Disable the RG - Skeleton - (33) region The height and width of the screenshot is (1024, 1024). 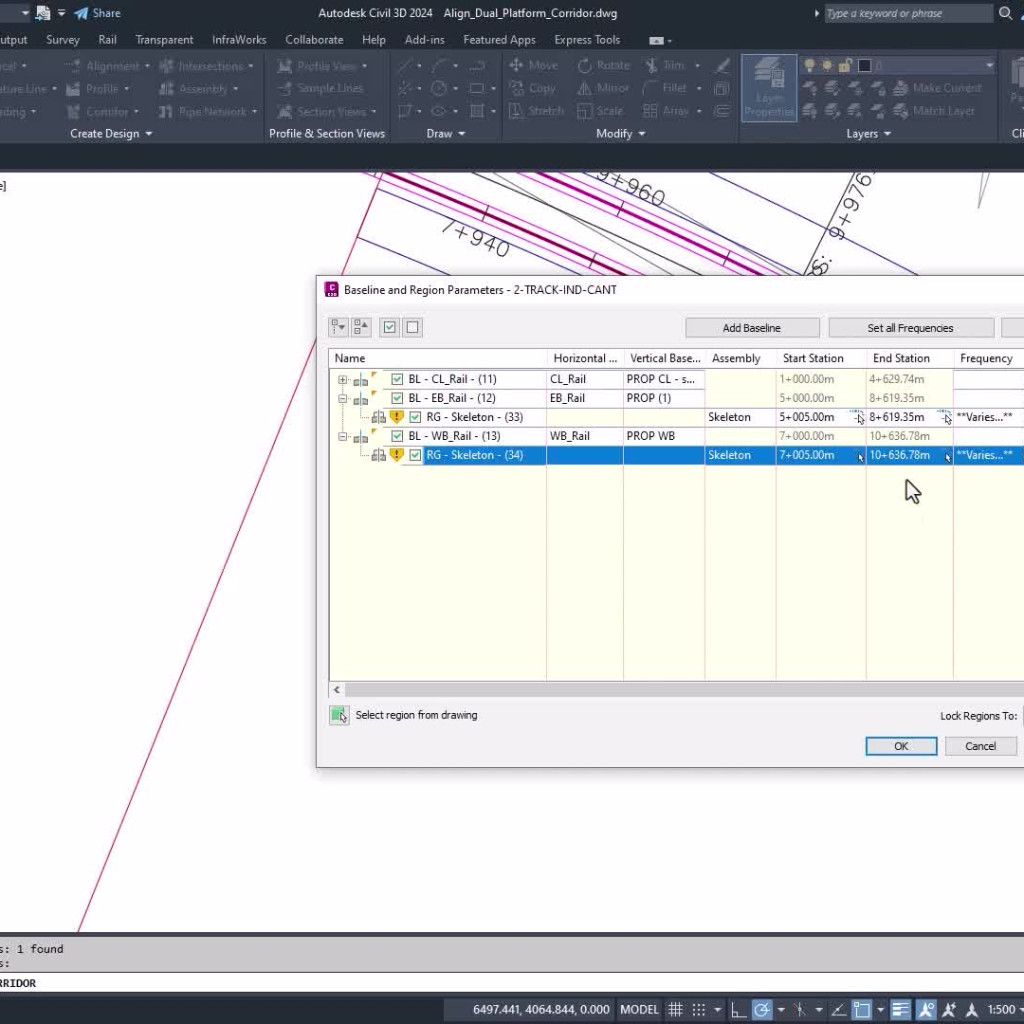[x=415, y=417]
